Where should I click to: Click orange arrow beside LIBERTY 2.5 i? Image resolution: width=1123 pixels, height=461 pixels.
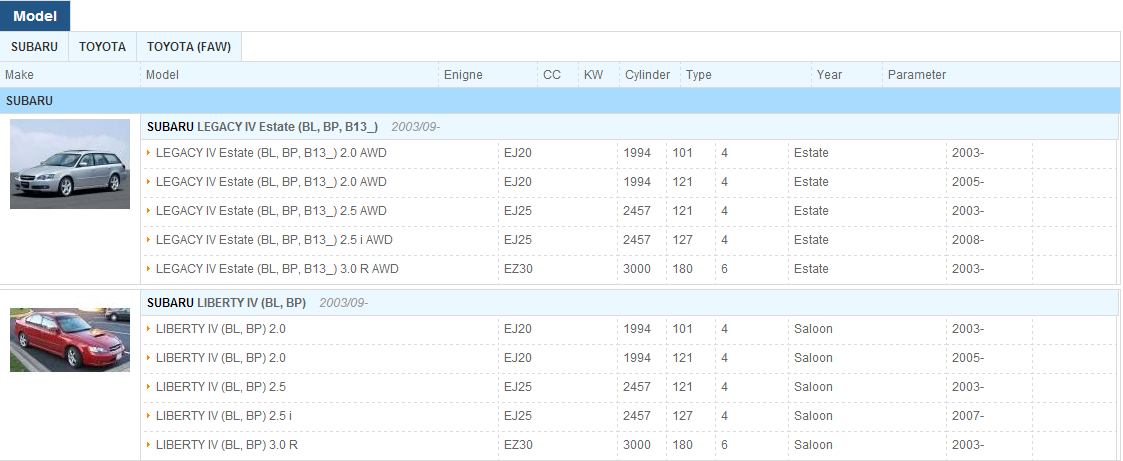point(148,415)
